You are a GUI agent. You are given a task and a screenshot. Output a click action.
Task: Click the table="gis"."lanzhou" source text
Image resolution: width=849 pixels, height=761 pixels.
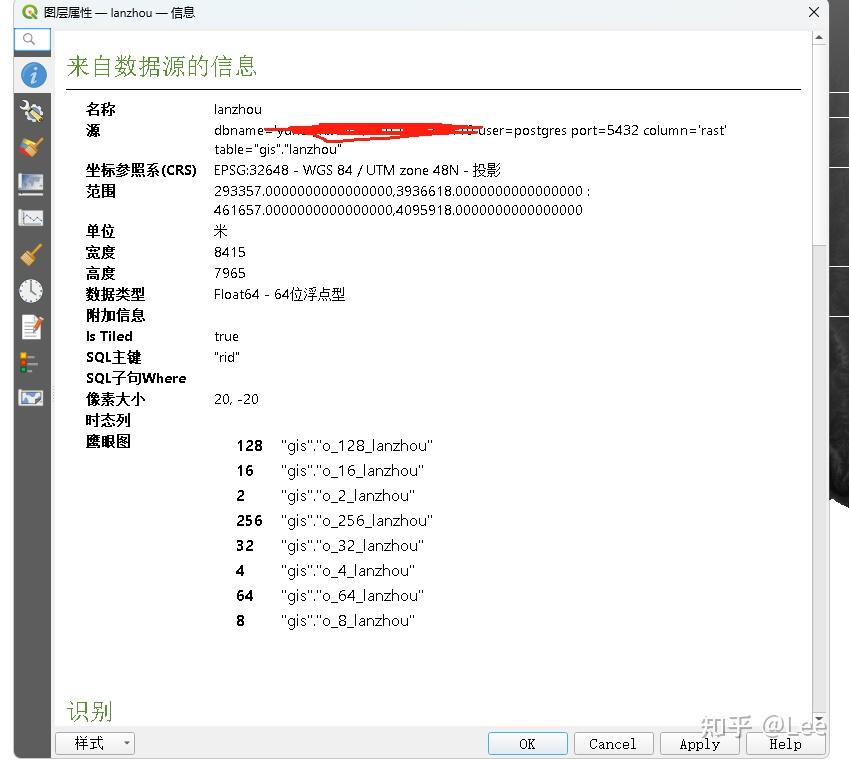(278, 149)
